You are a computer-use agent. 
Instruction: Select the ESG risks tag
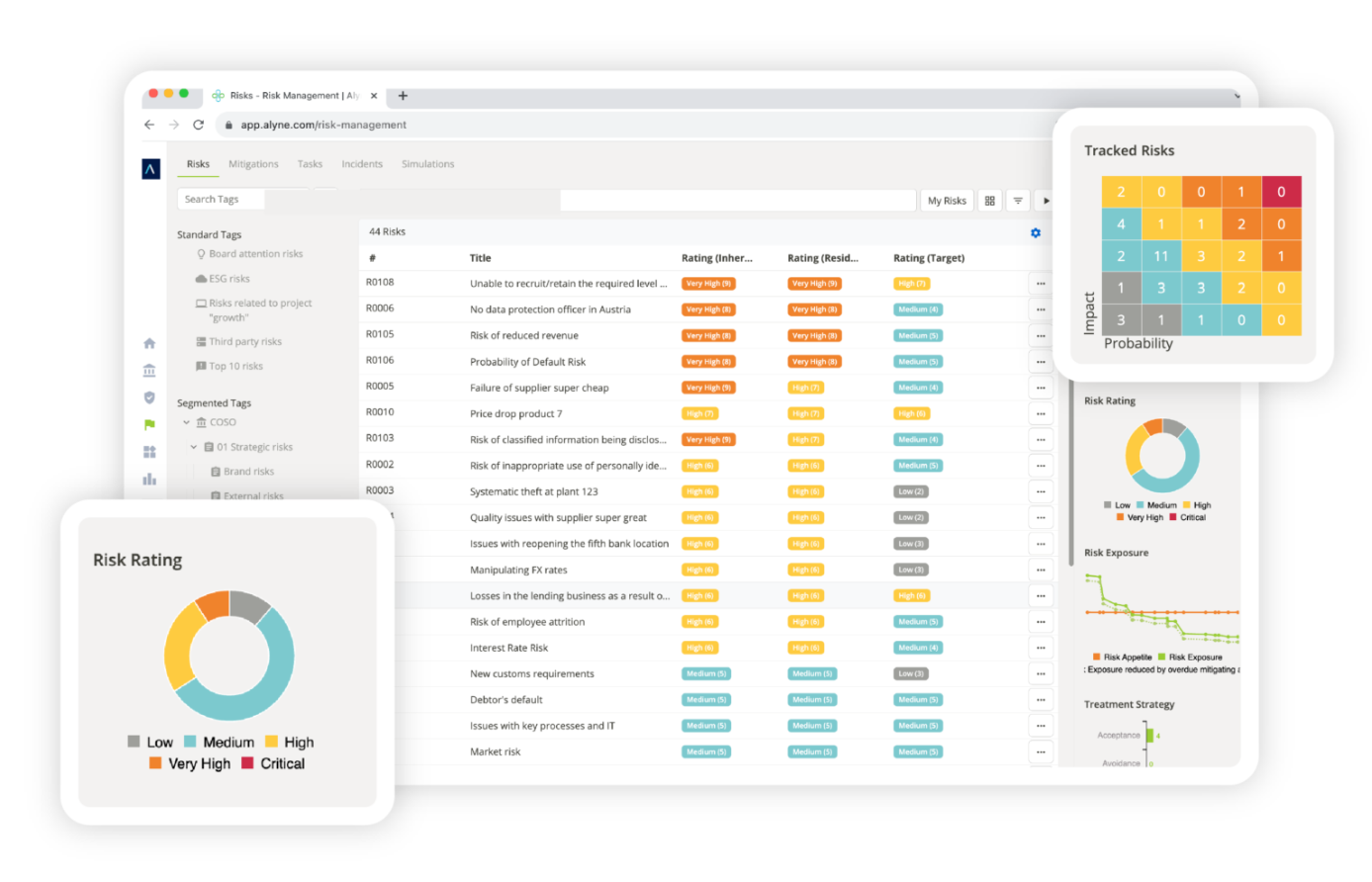[229, 279]
